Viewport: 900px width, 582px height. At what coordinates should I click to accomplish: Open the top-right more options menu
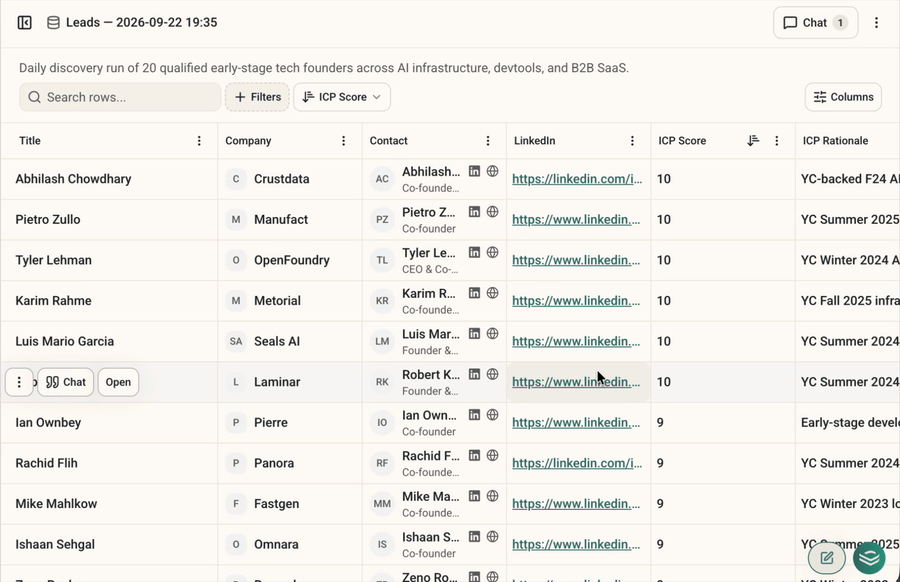876,22
